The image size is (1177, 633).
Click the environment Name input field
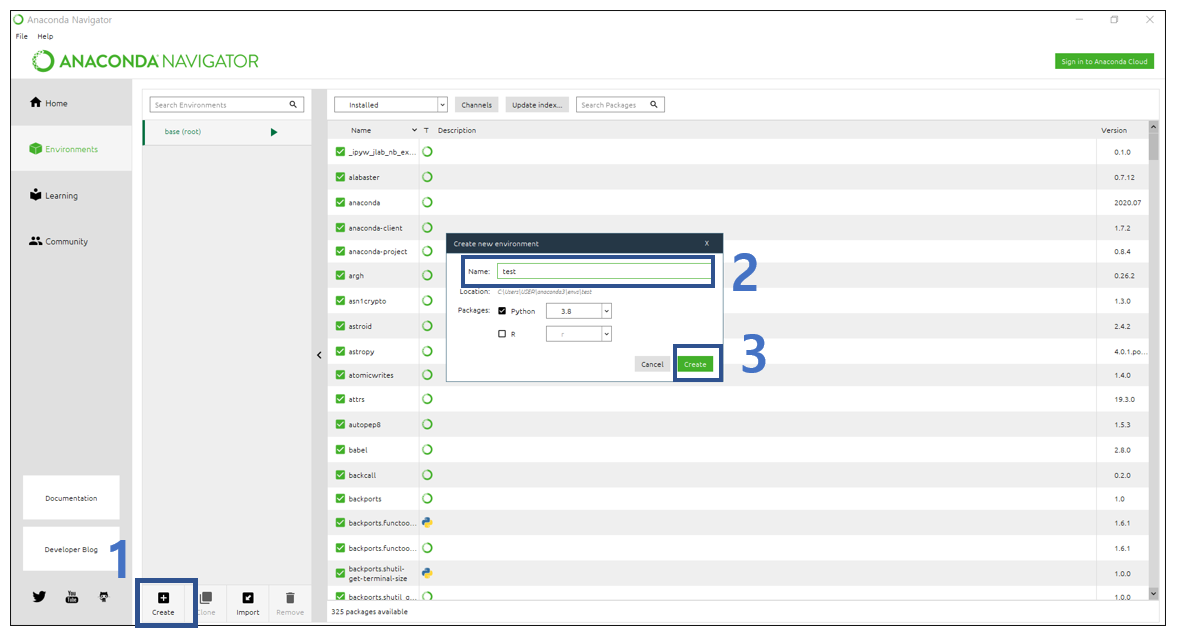pos(604,271)
